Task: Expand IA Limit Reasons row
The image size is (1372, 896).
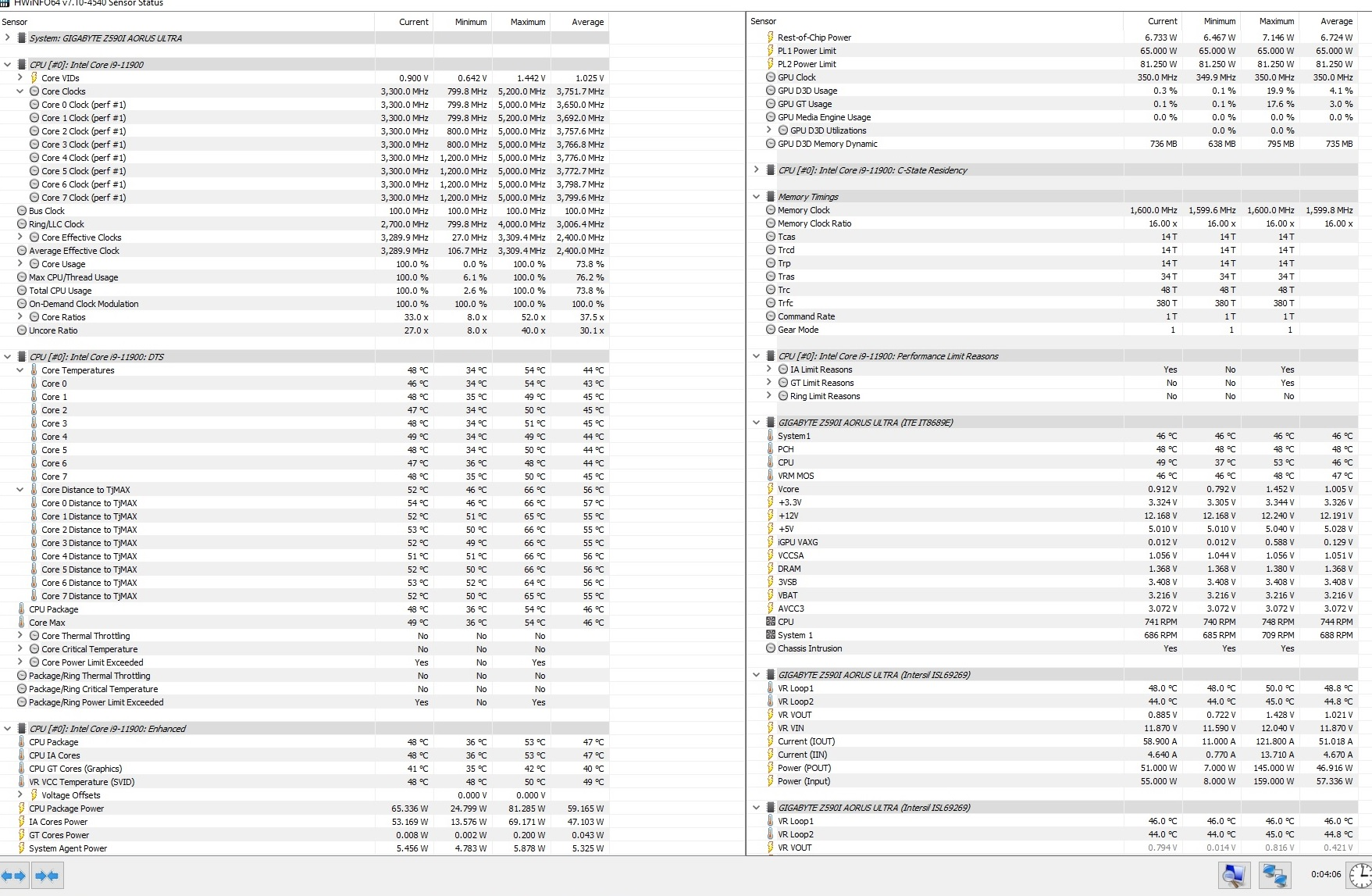Action: point(769,369)
